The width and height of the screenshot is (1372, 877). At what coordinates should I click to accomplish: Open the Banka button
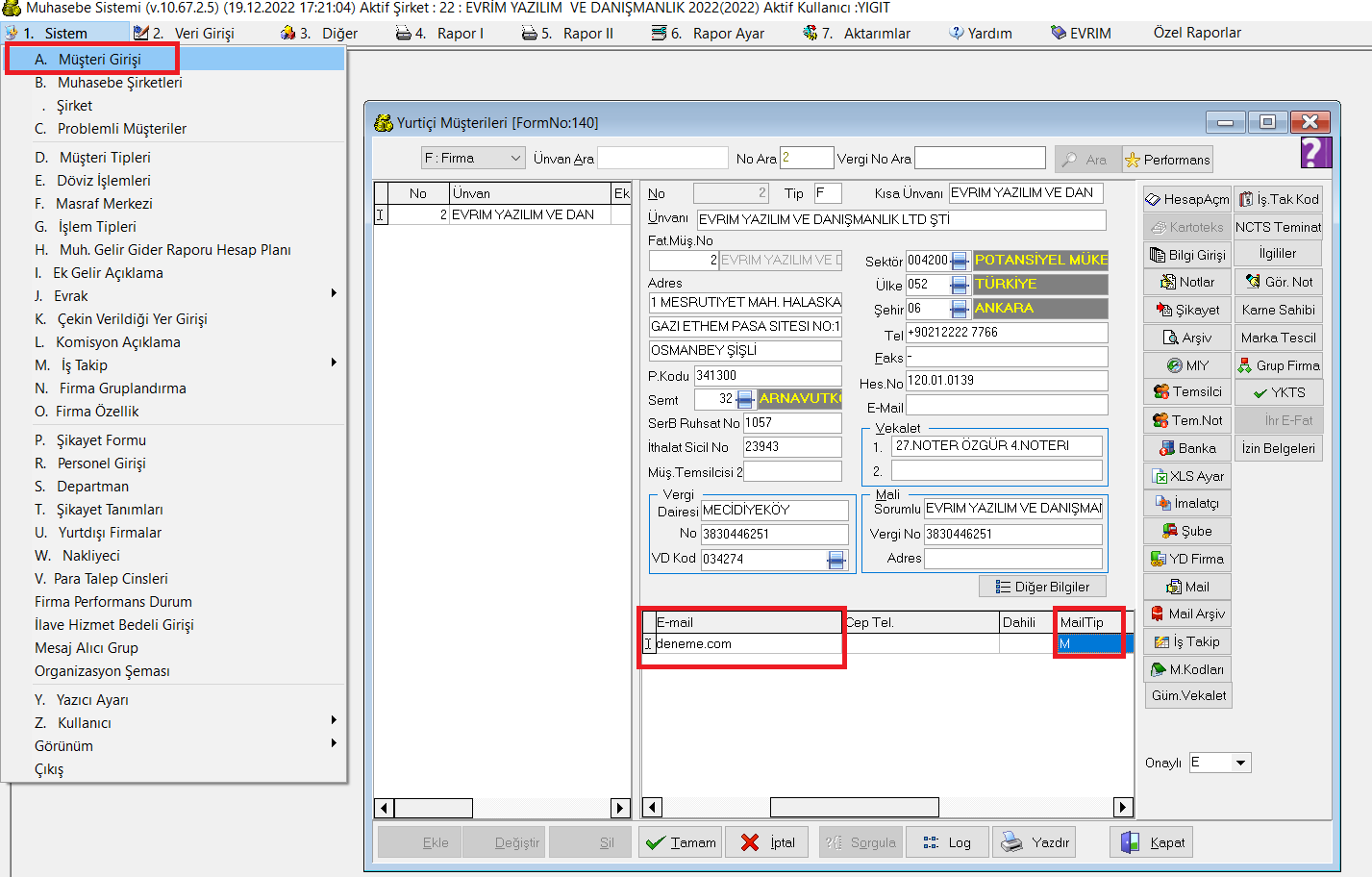(x=1187, y=448)
